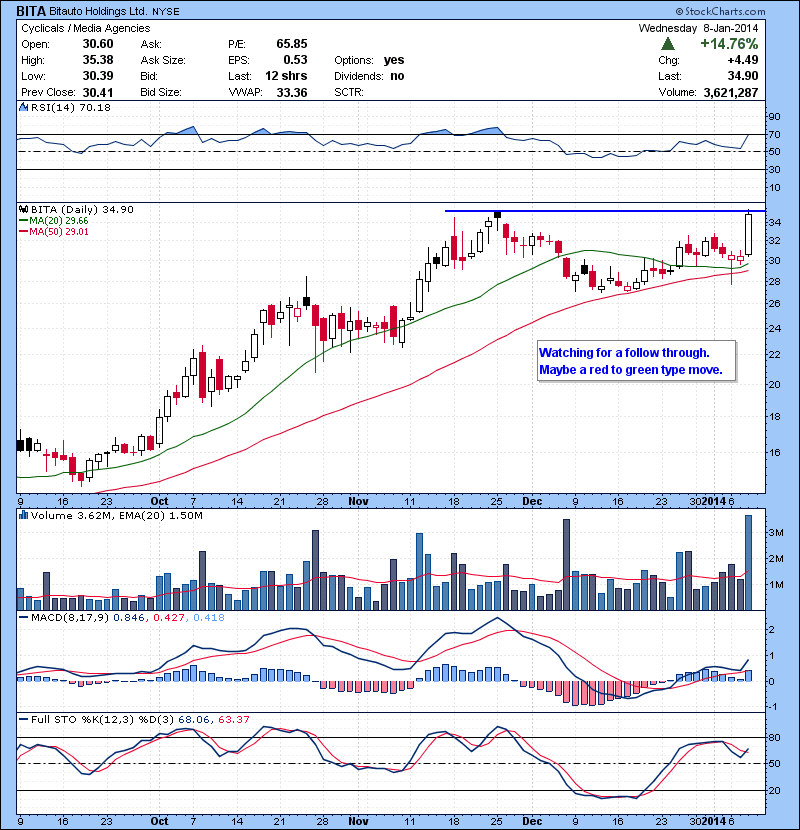Image resolution: width=800 pixels, height=830 pixels.
Task: Click the header Volume value 3,621,287
Action: pos(731,92)
